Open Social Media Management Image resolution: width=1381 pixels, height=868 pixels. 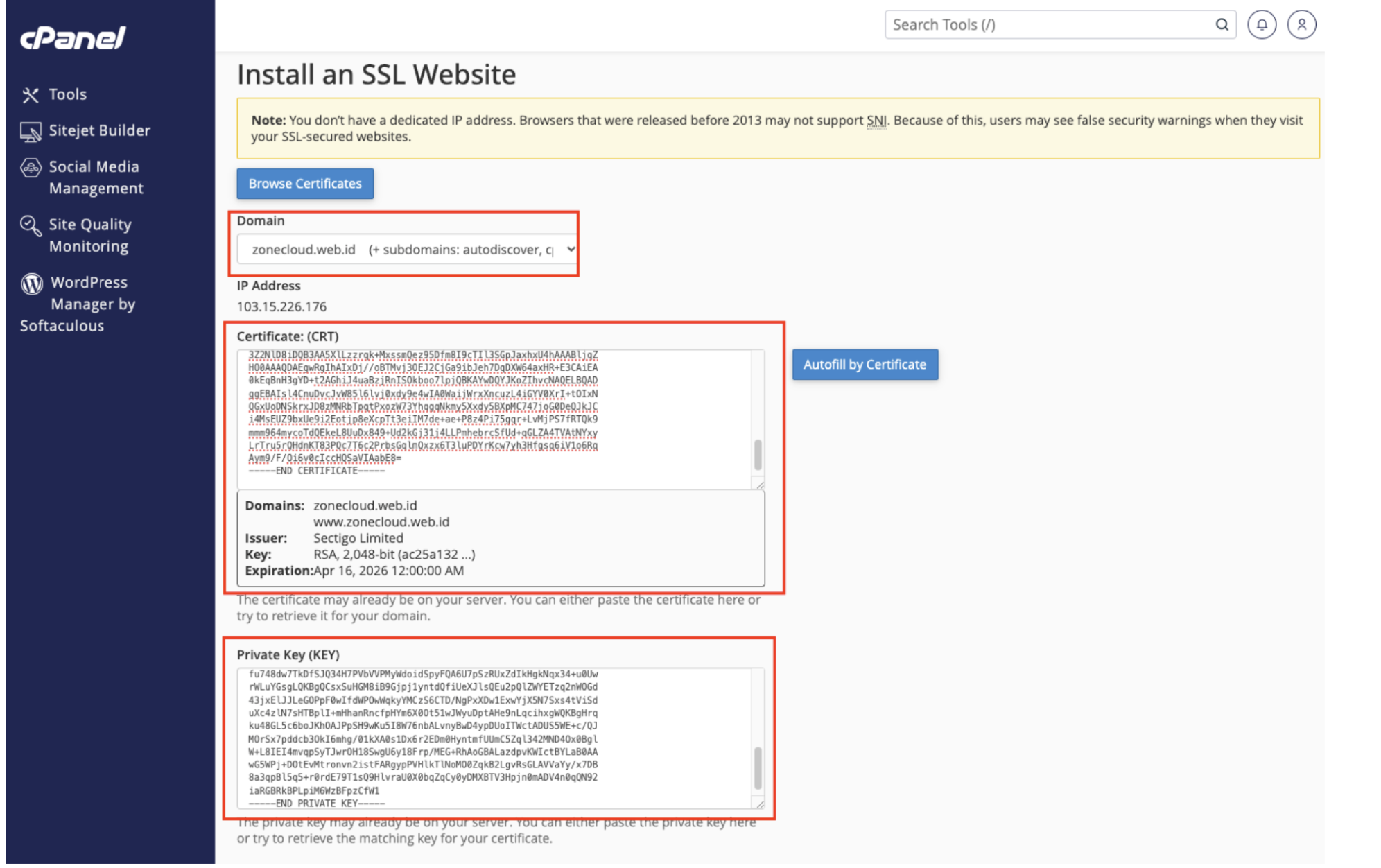[x=96, y=177]
